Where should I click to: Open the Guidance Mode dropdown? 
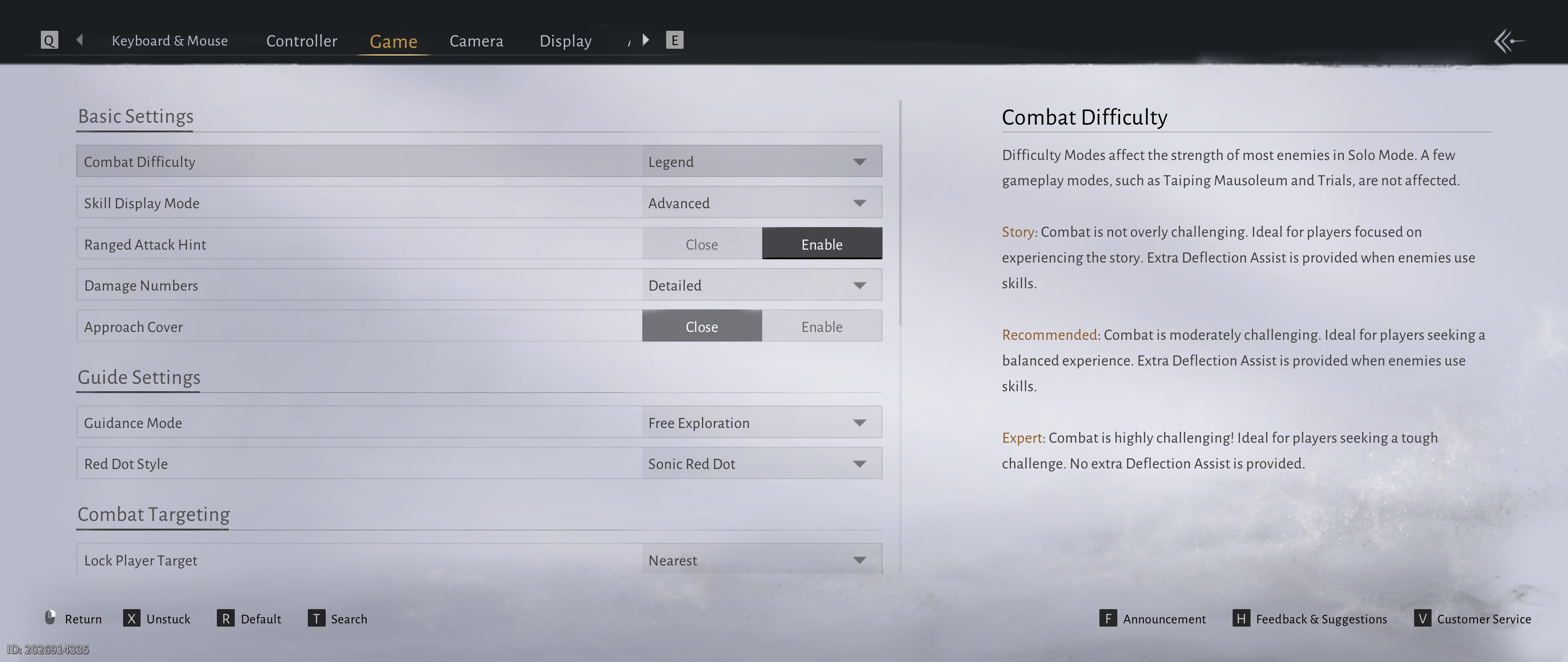761,422
